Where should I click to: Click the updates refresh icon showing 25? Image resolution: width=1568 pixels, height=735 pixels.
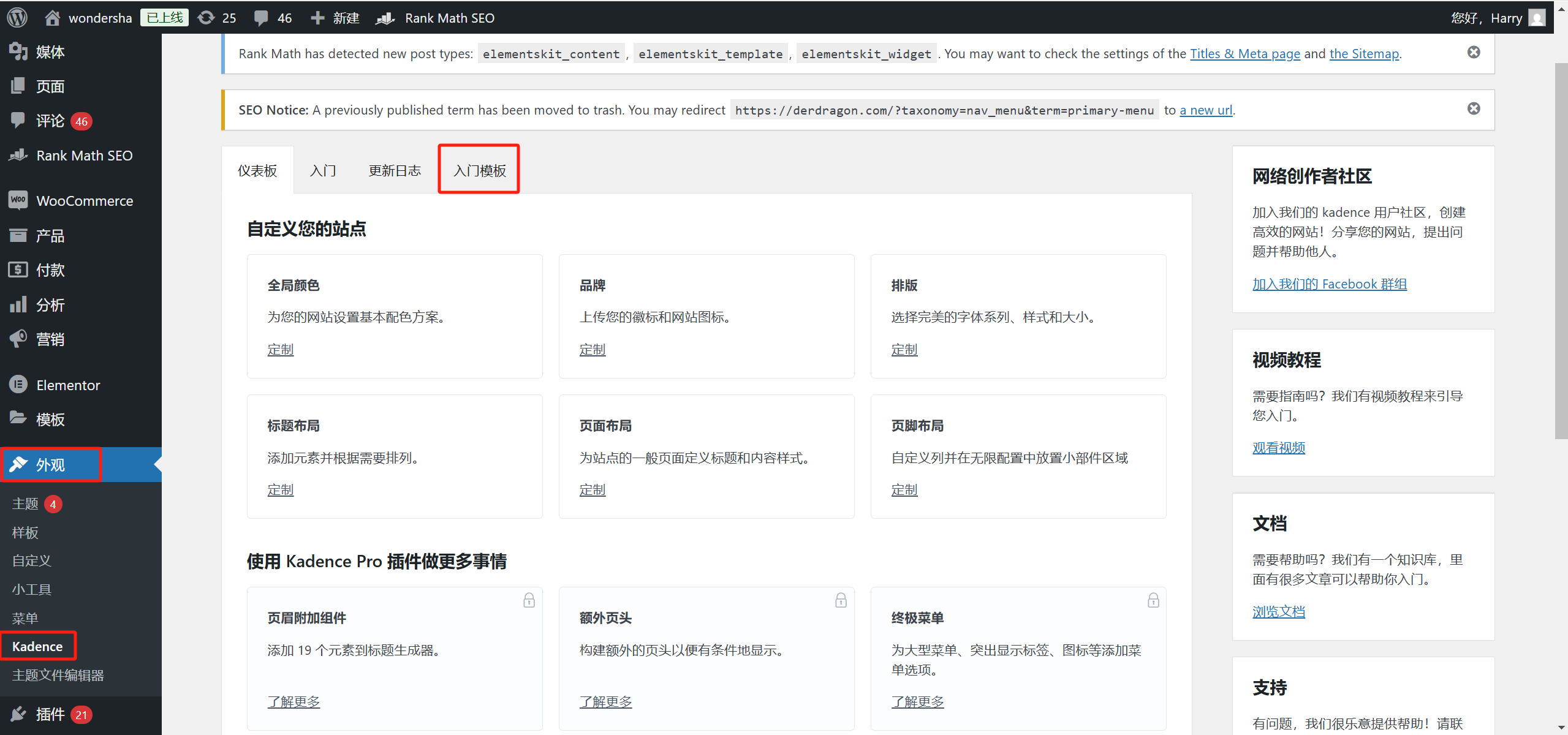tap(206, 17)
